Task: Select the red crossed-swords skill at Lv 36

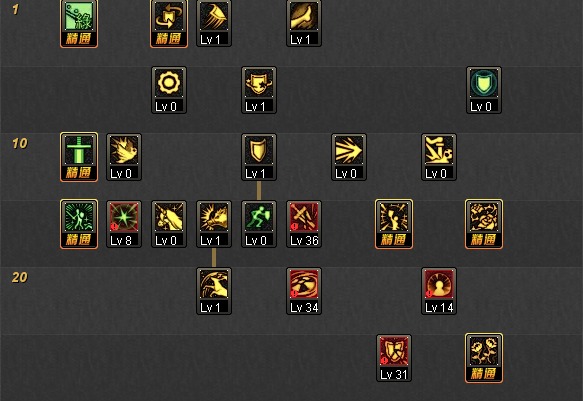Action: 304,224
